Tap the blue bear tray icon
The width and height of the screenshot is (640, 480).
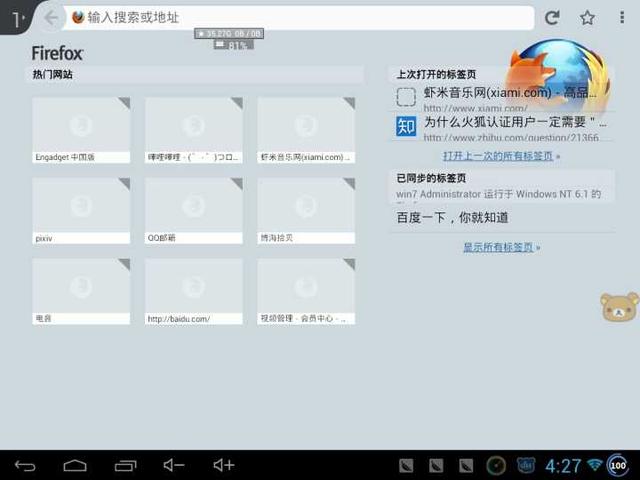(526, 465)
